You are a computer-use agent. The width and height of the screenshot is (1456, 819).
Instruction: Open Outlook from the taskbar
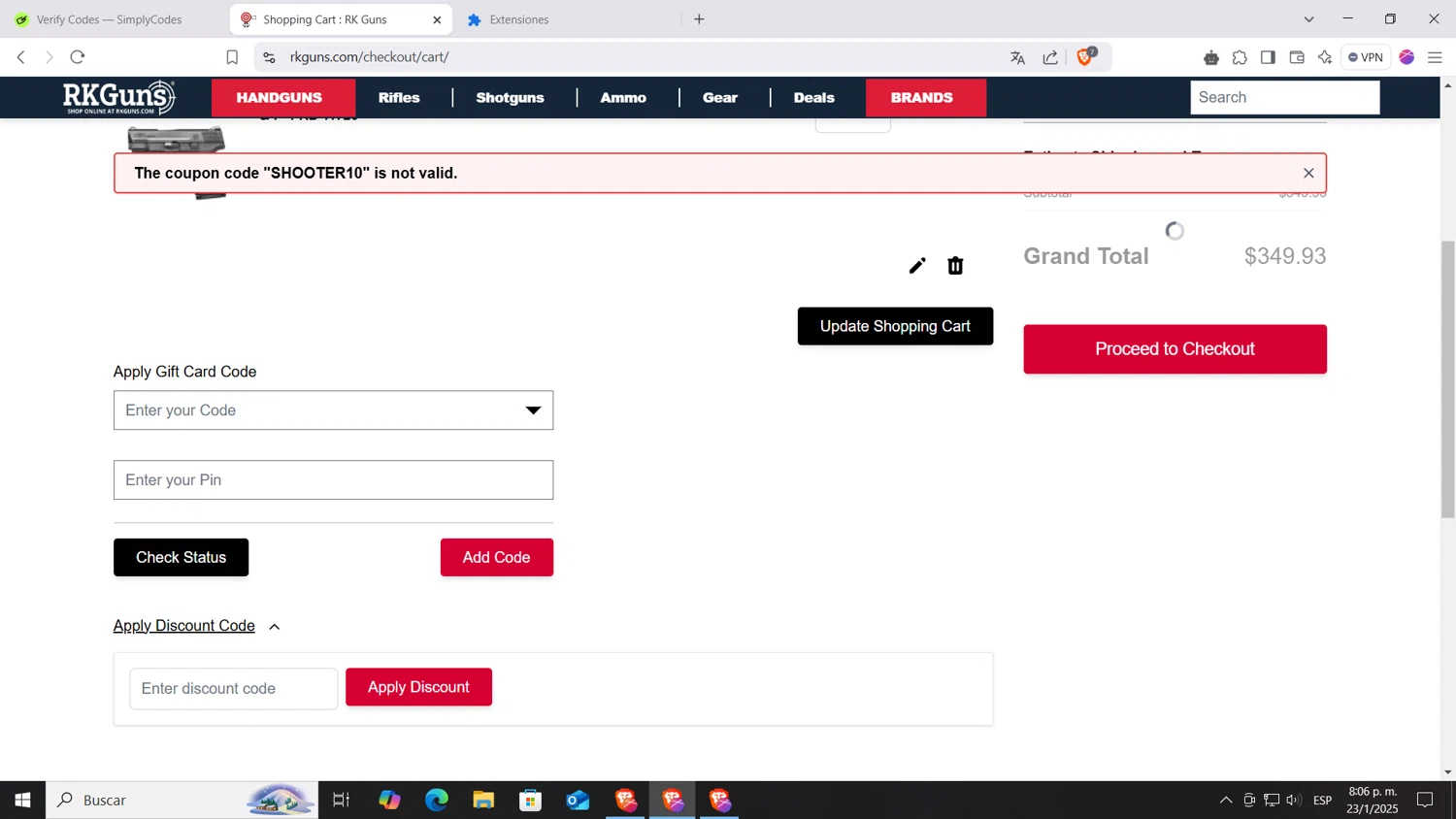click(x=578, y=800)
